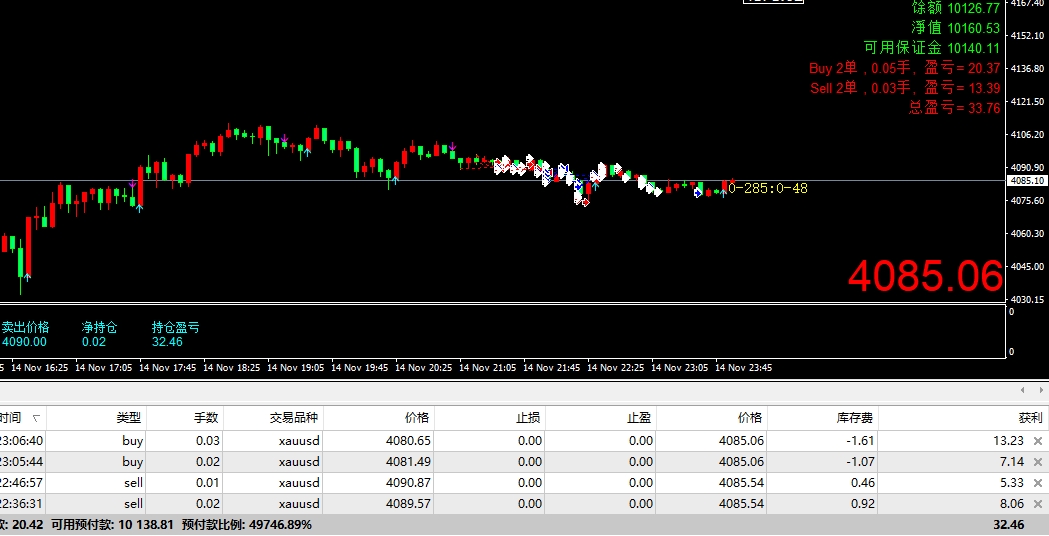Click the total profit 32.46 in summary row

[x=1008, y=525]
